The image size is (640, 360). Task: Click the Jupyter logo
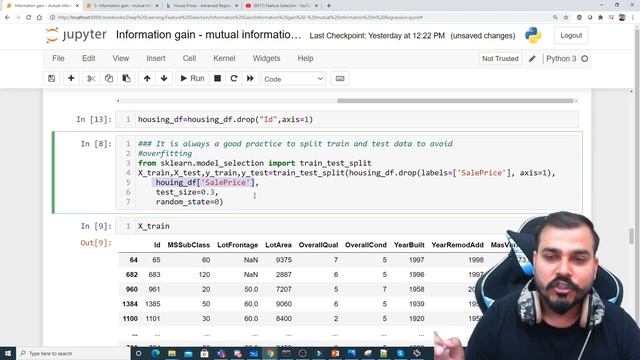[x=76, y=35]
